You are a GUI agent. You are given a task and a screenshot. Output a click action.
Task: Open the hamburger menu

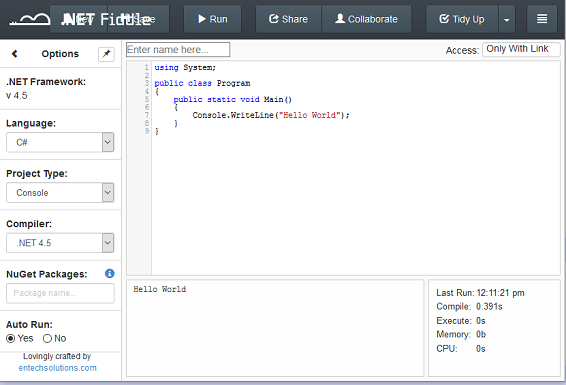coord(542,19)
